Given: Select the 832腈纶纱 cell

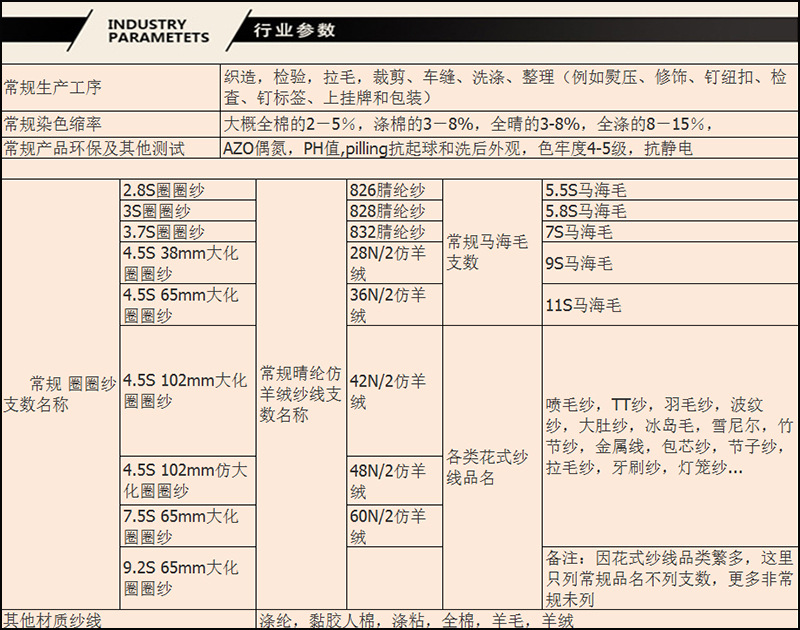Looking at the screenshot, I should 394,232.
